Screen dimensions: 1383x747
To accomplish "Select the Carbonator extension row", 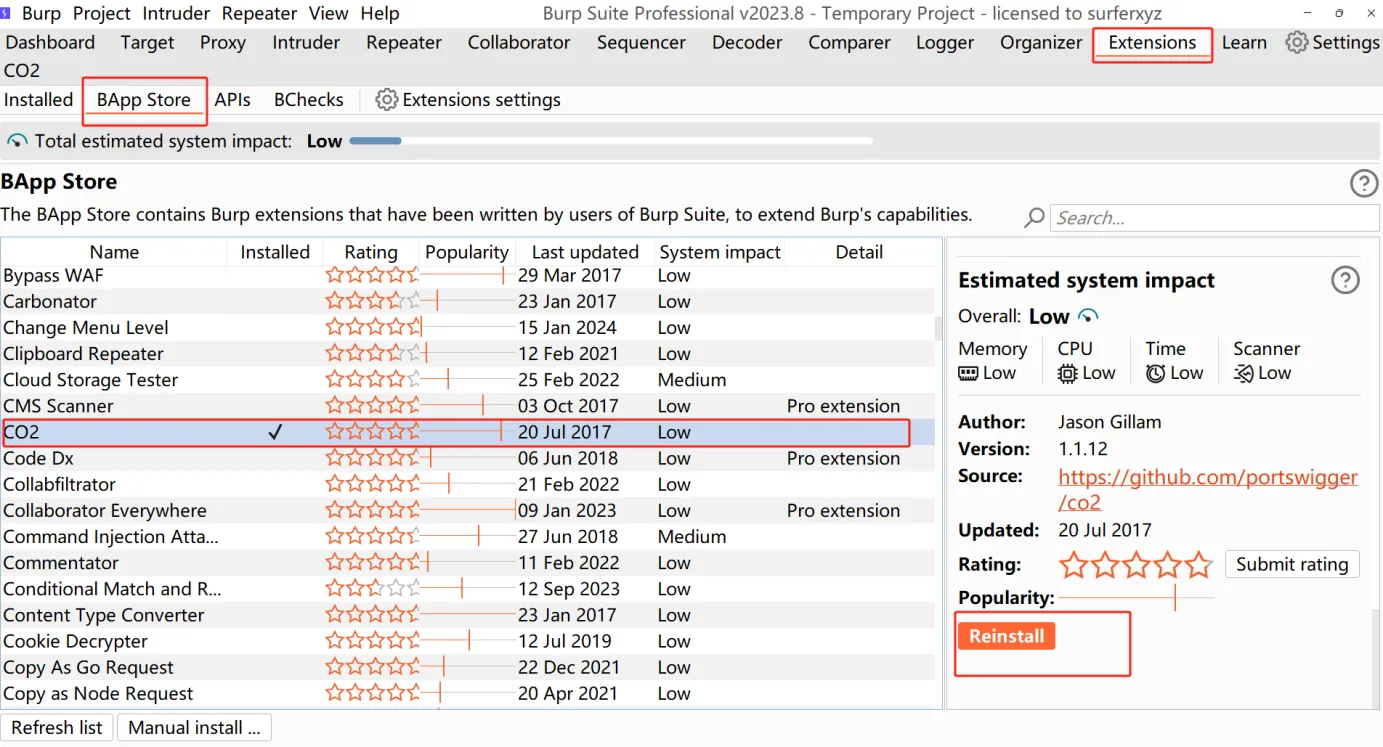I will click(x=467, y=301).
